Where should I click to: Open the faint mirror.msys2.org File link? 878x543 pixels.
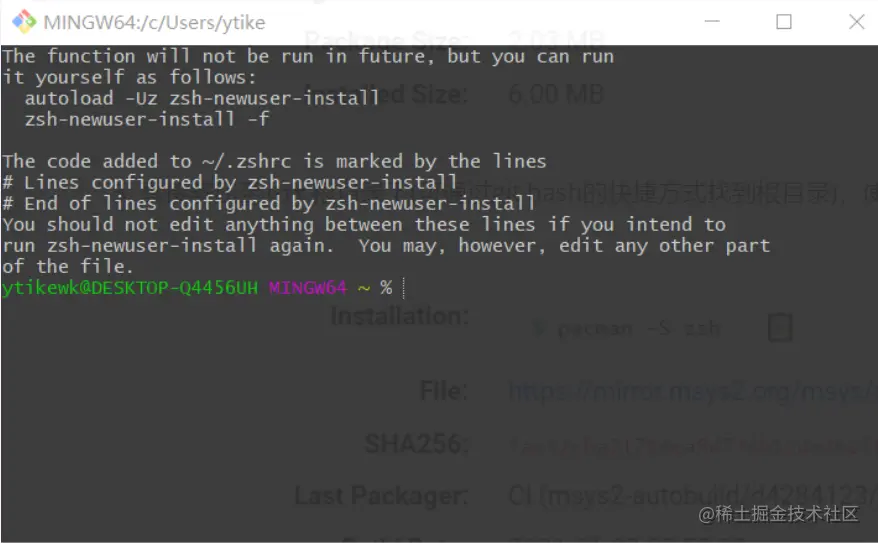(x=690, y=392)
